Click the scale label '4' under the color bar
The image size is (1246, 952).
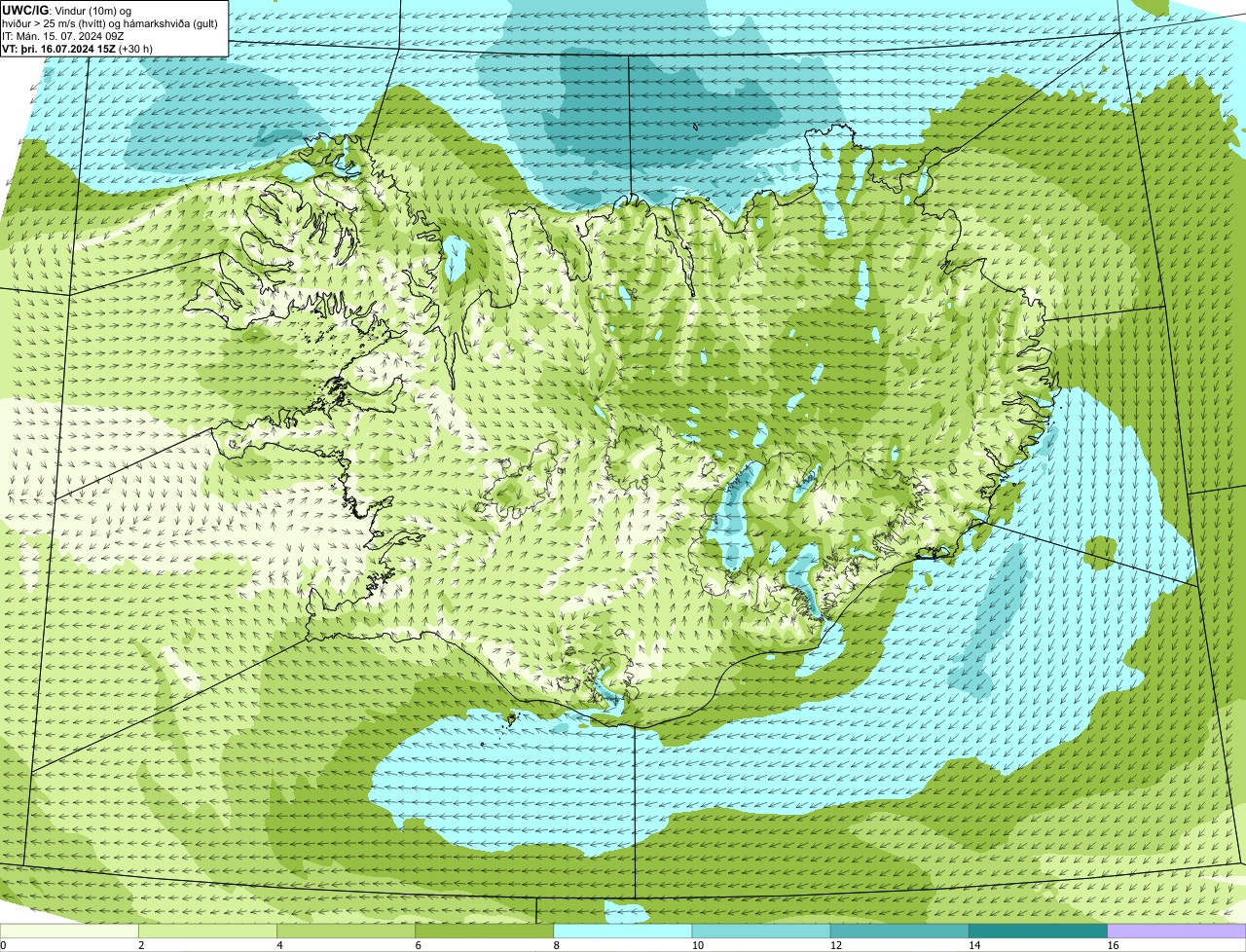coord(279,945)
